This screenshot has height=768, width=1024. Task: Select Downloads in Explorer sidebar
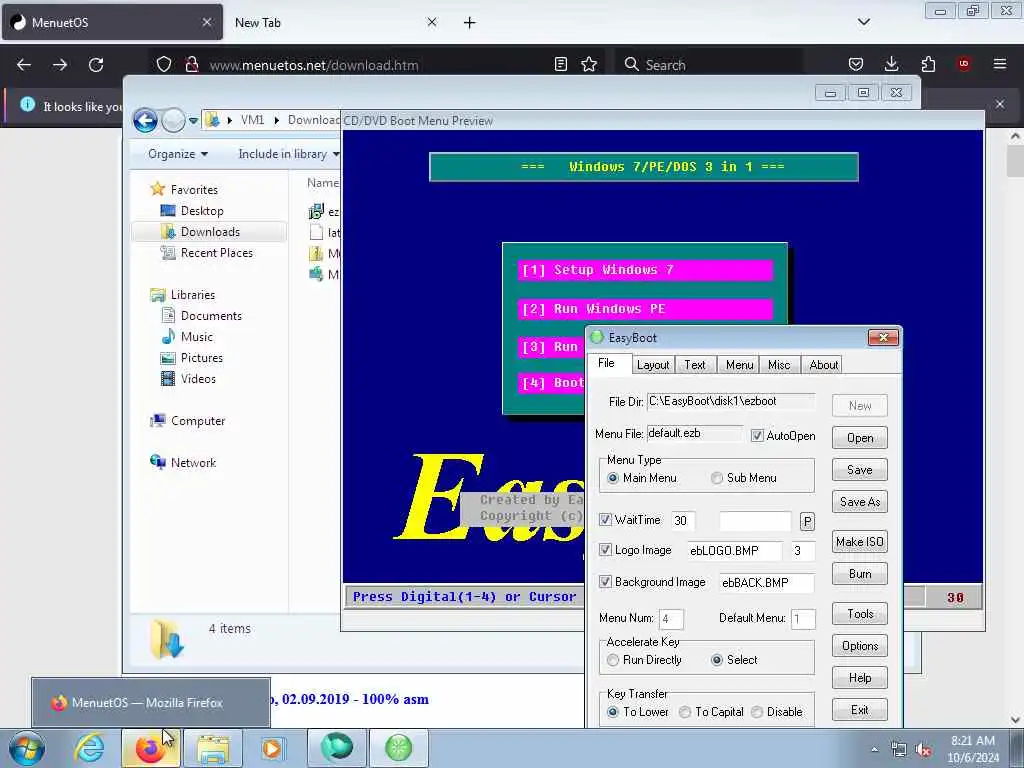[x=210, y=232]
